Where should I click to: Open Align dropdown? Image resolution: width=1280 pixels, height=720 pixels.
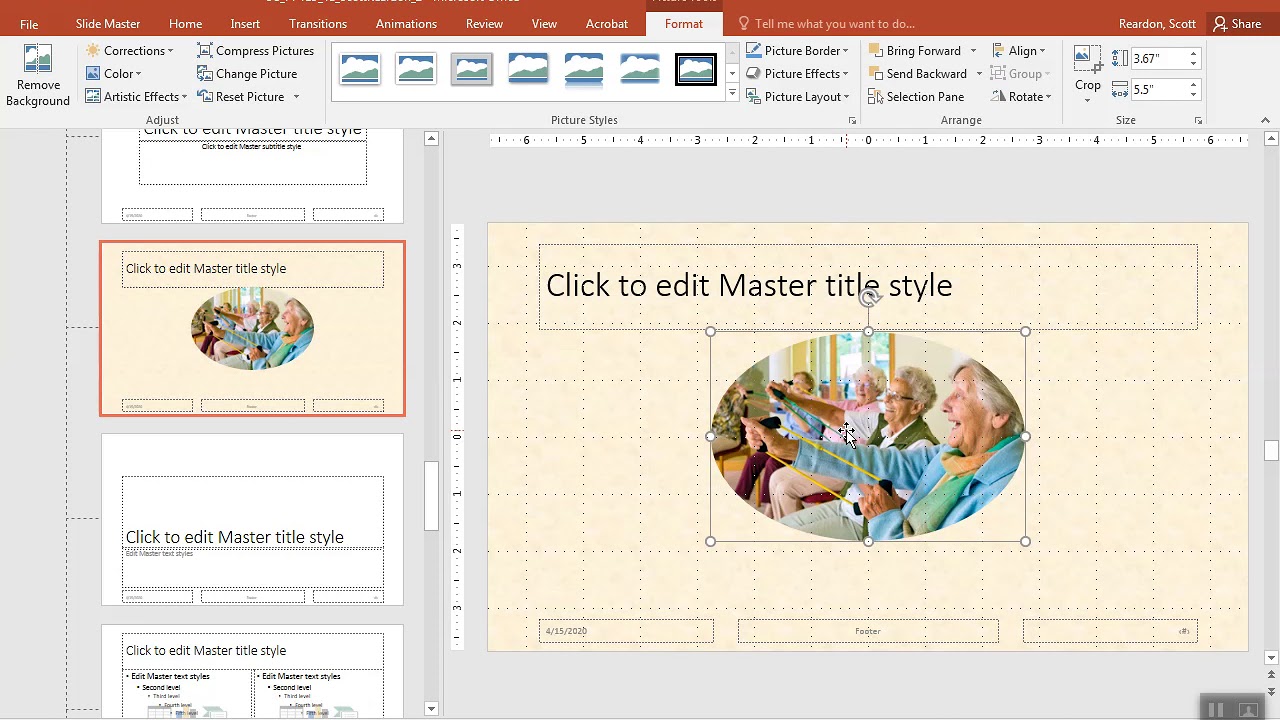tap(1019, 51)
